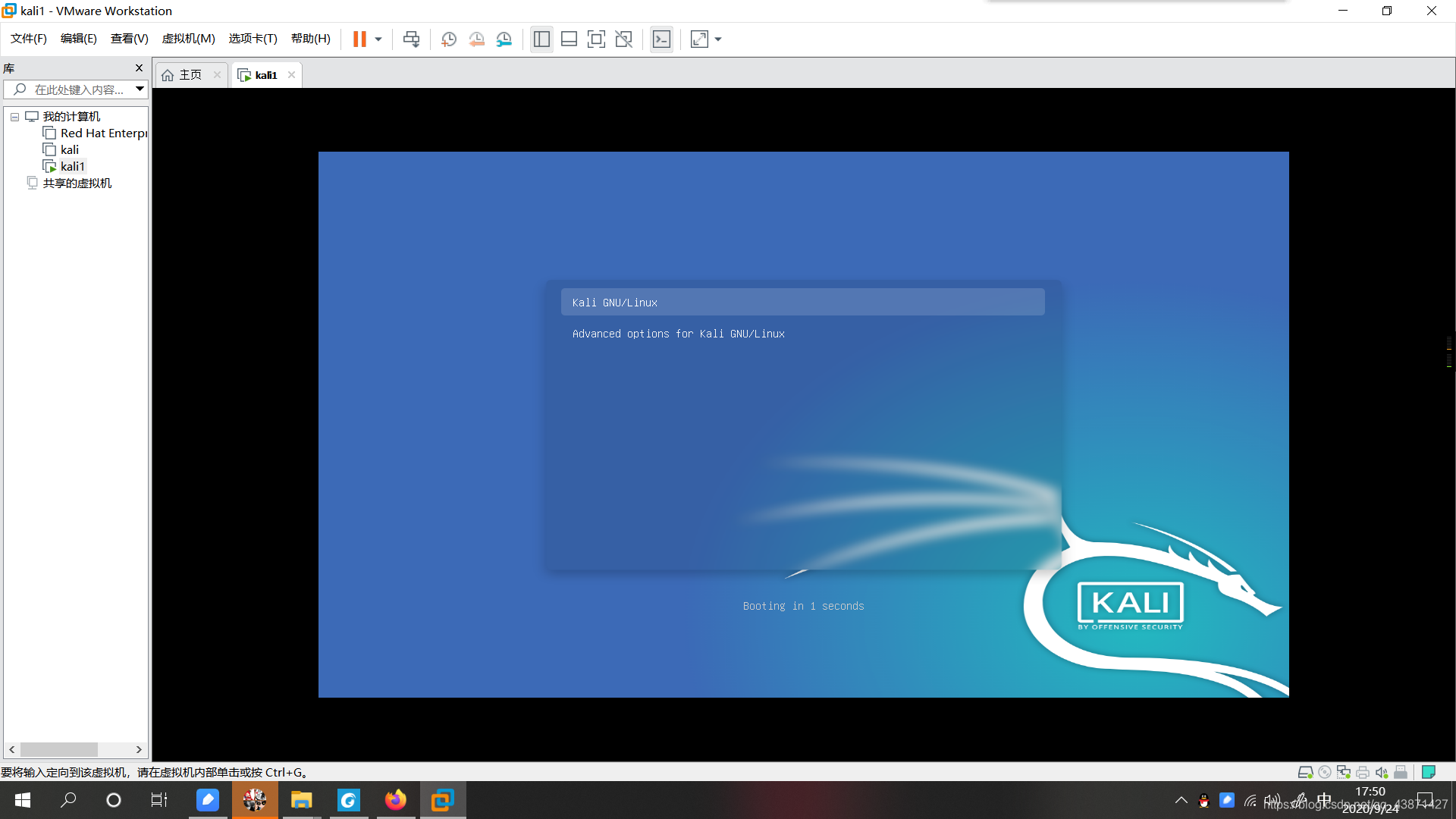Open Firefox from the taskbar
The image size is (1456, 819).
[396, 800]
